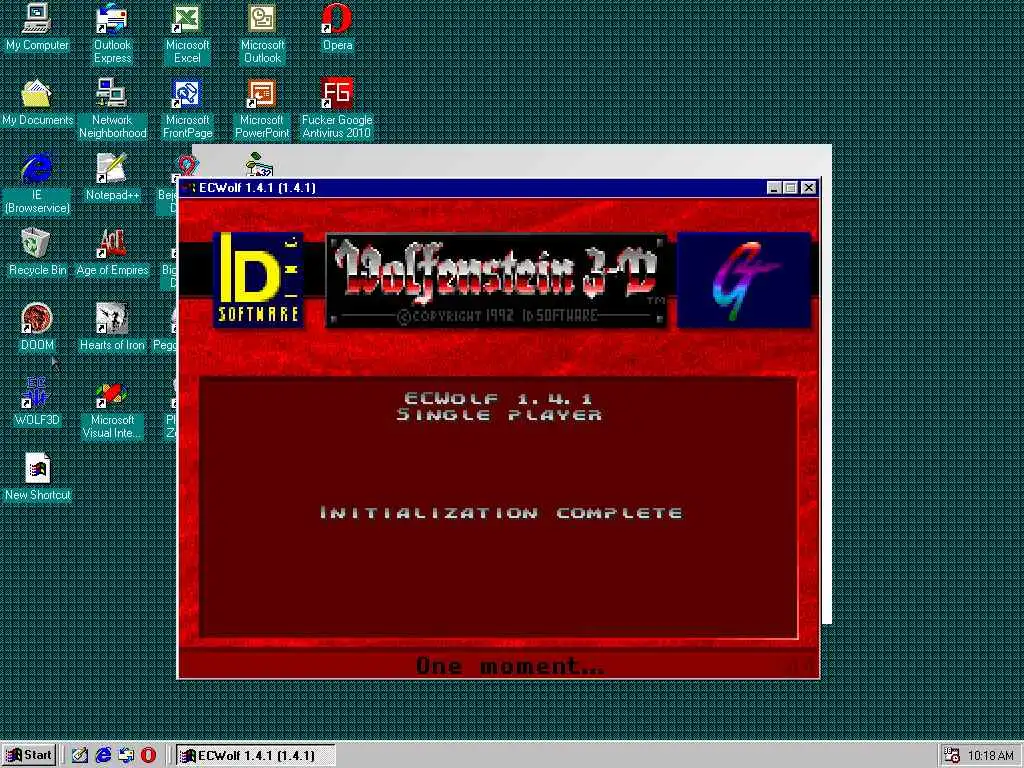
Task: Launch Opera from its desktop icon
Action: tap(337, 27)
